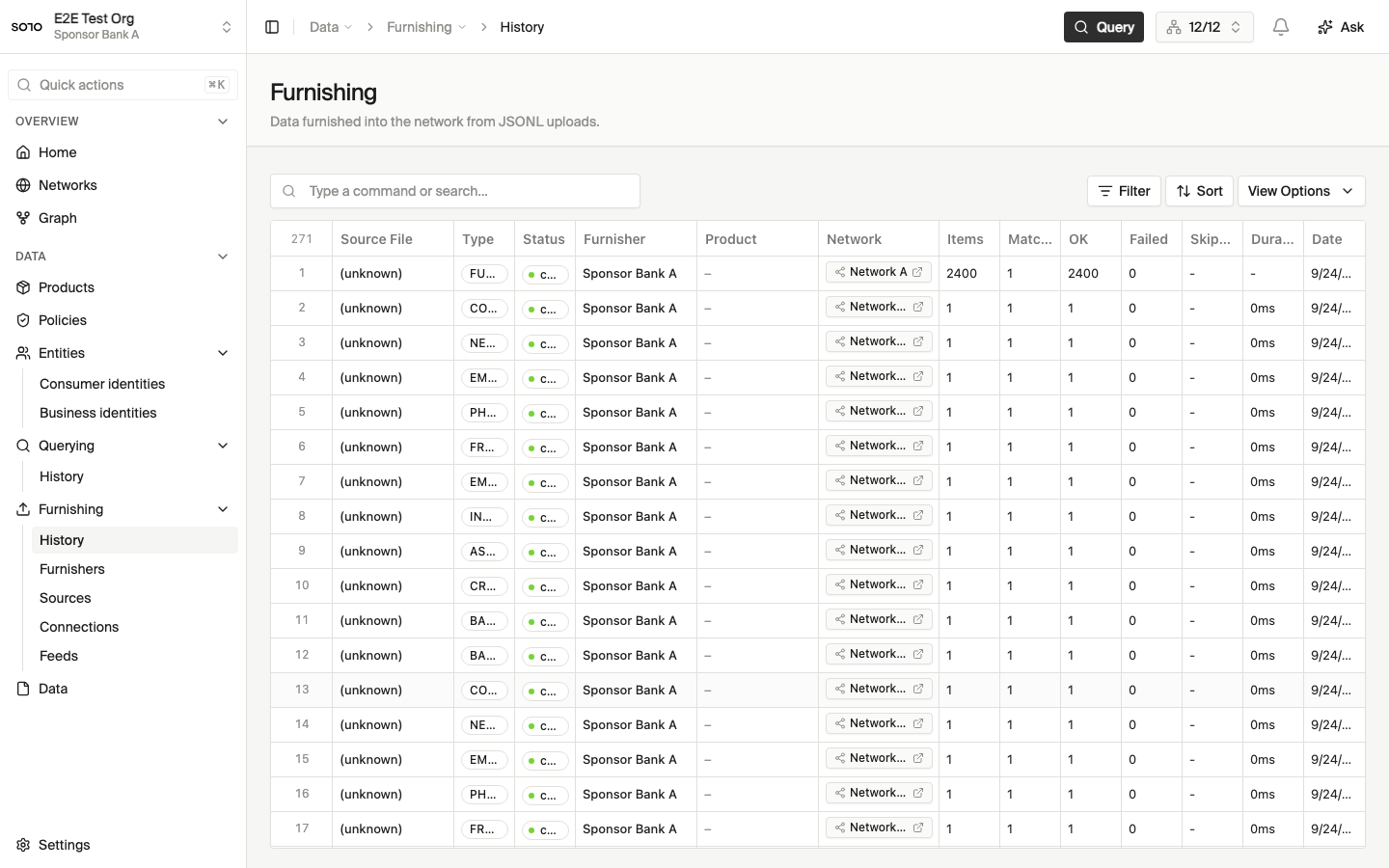Open the external link icon in row 5
The width and height of the screenshot is (1389, 868).
pyautogui.click(x=918, y=411)
